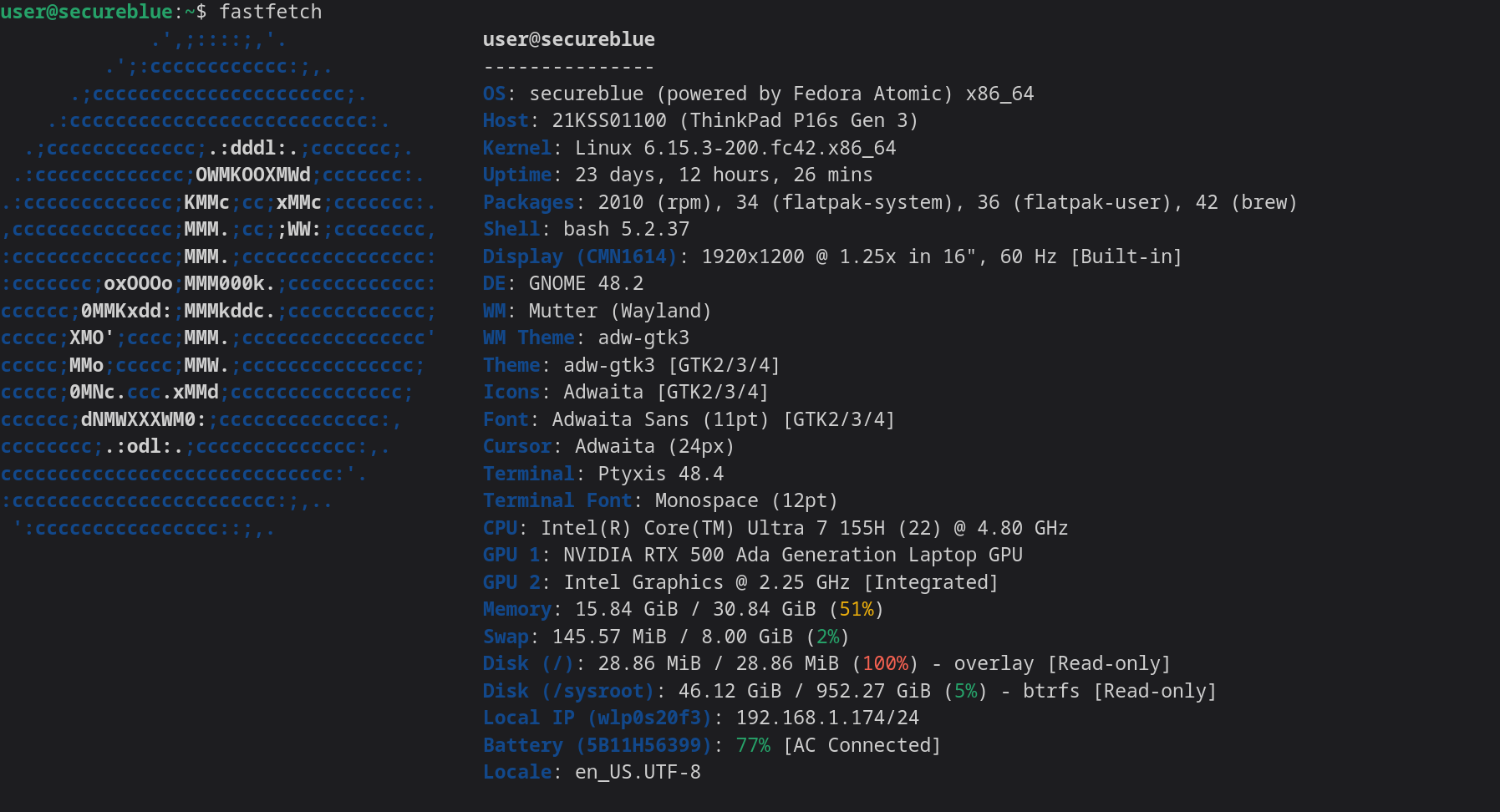Click the Local IP address 192.168.1.174/24
The image size is (1500, 812).
(826, 718)
